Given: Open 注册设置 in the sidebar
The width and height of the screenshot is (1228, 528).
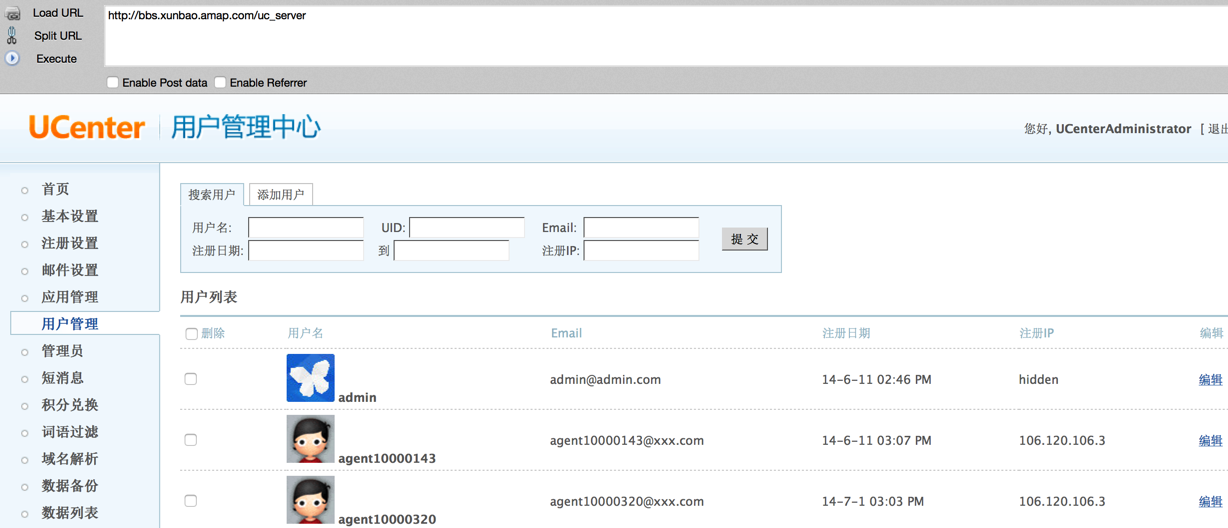Looking at the screenshot, I should click(70, 243).
